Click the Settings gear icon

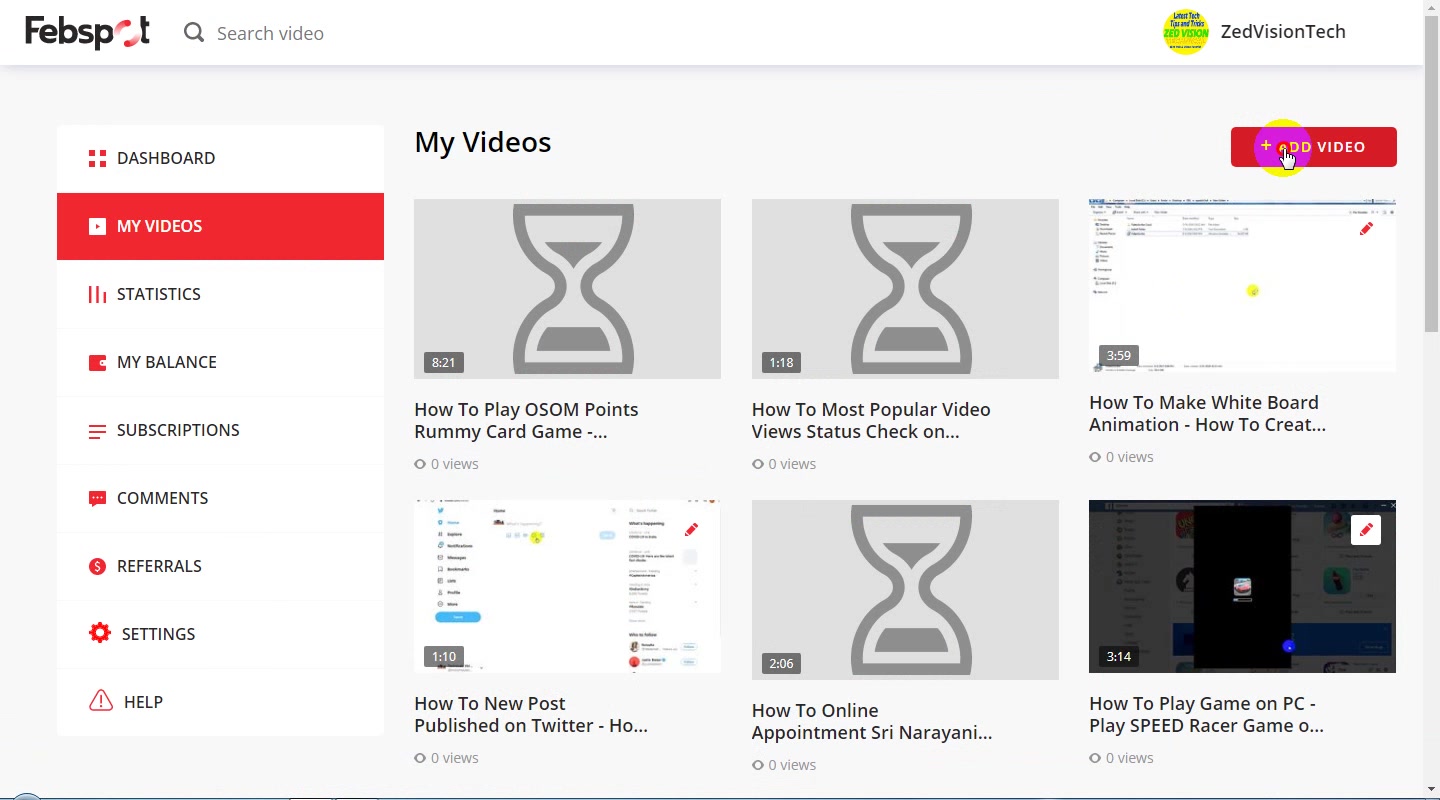pyautogui.click(x=100, y=633)
